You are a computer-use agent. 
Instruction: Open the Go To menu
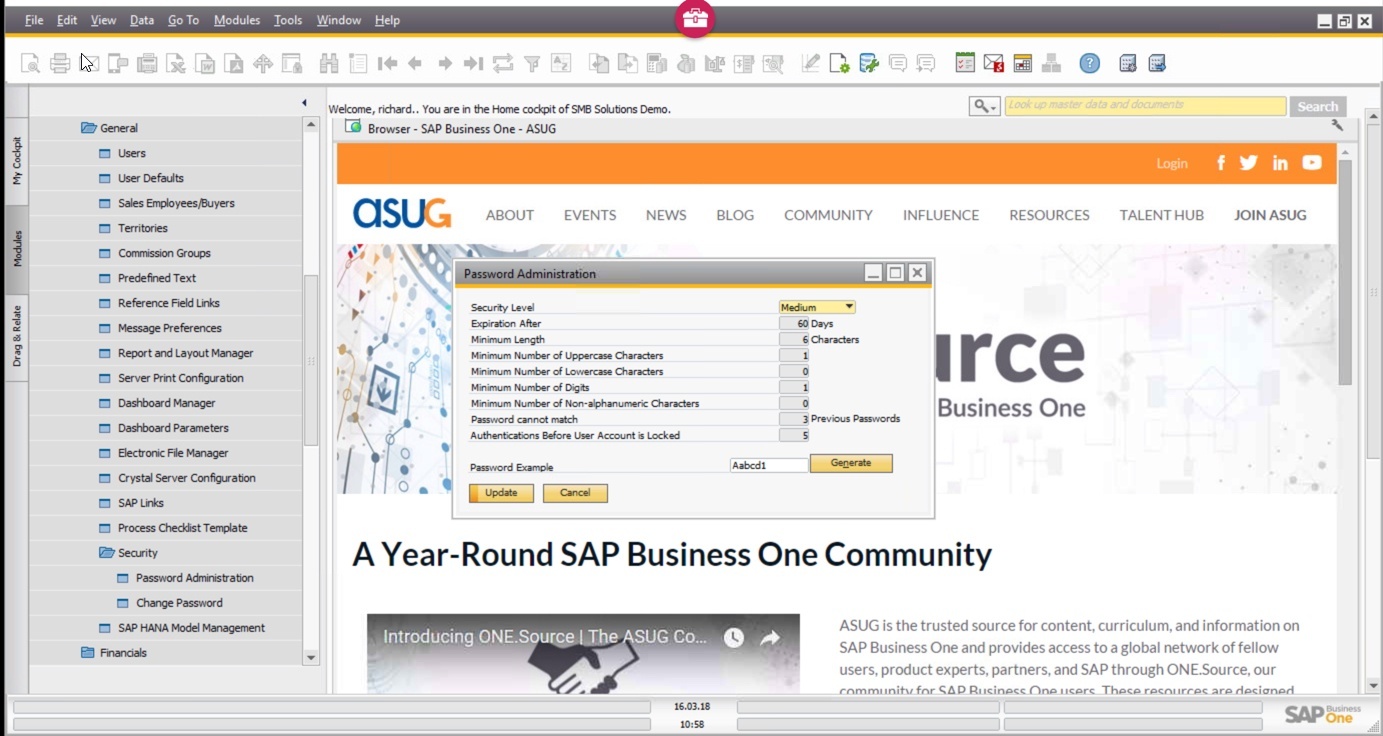coord(183,20)
